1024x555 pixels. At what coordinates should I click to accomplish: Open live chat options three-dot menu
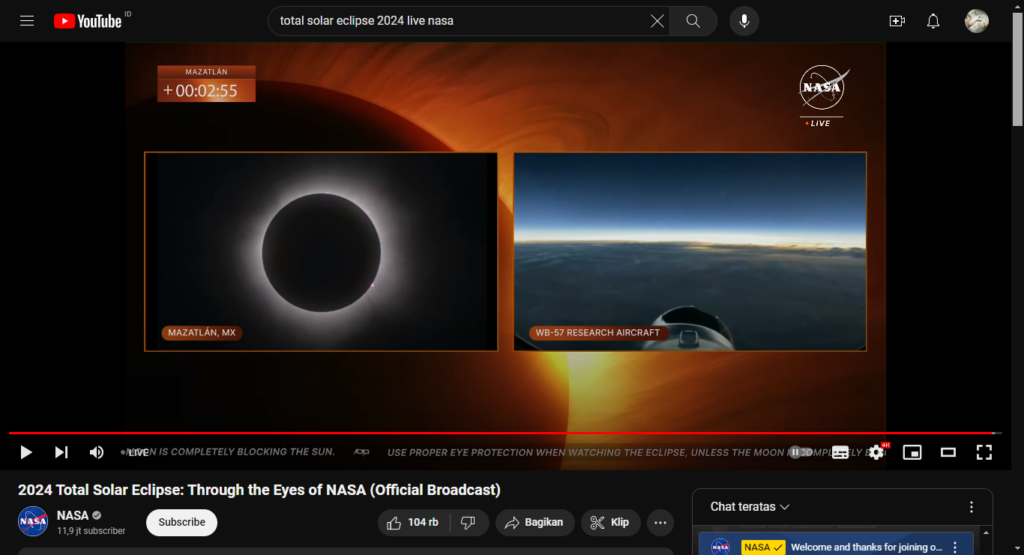click(x=971, y=507)
